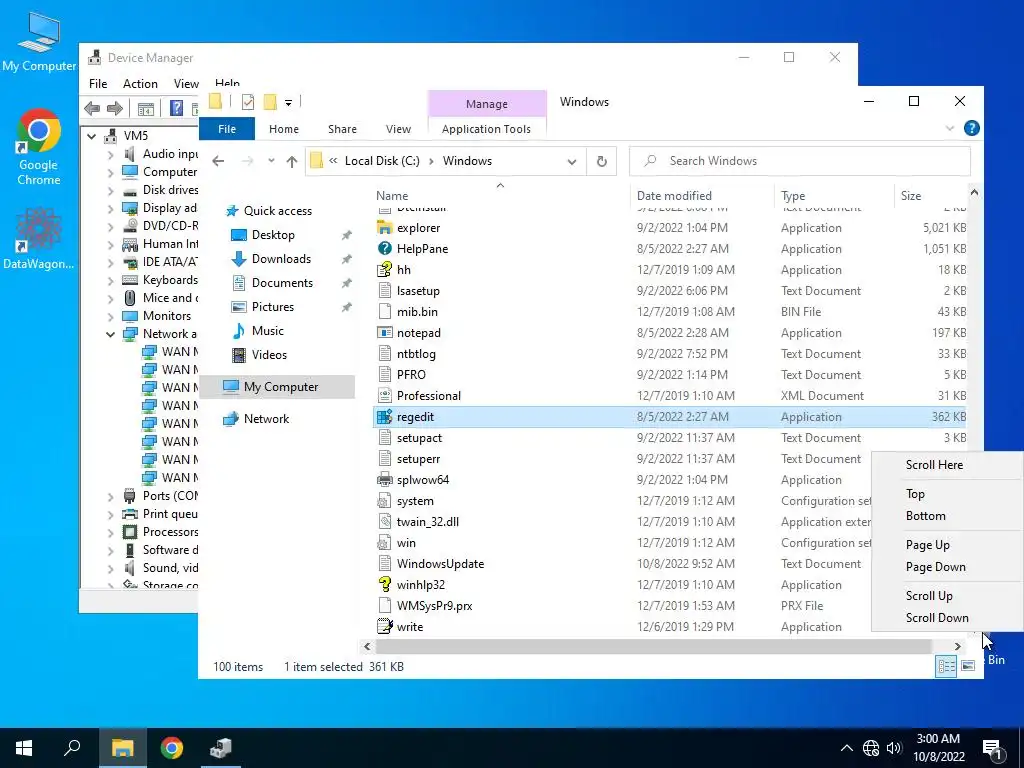Select Downloads in Quick access

coord(281,259)
